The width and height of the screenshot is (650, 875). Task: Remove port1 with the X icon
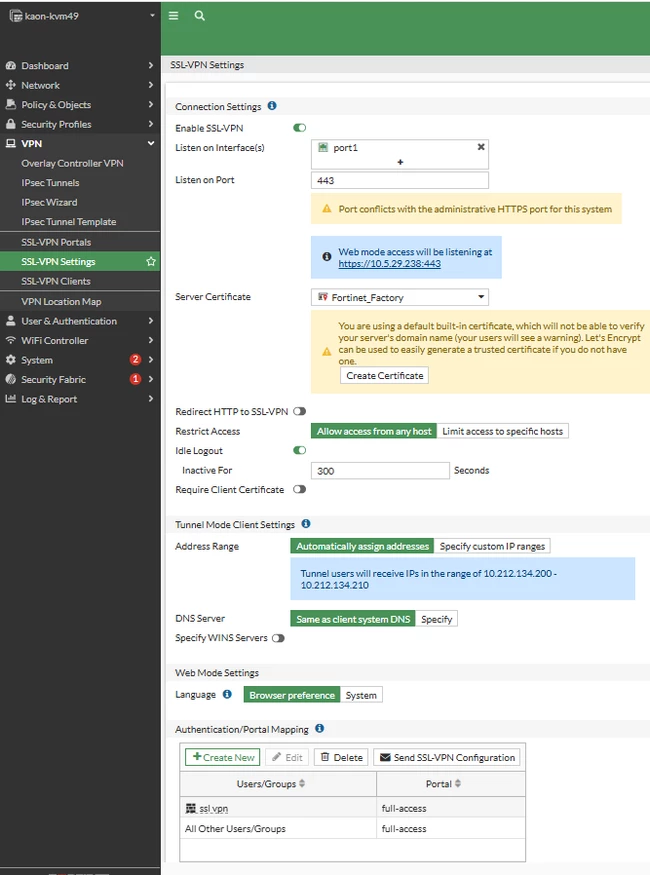(481, 147)
